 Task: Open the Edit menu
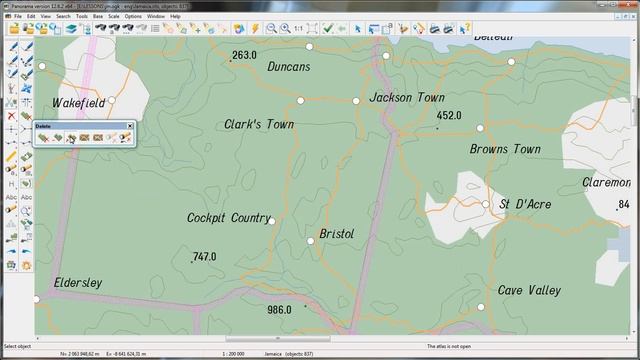[x=31, y=16]
